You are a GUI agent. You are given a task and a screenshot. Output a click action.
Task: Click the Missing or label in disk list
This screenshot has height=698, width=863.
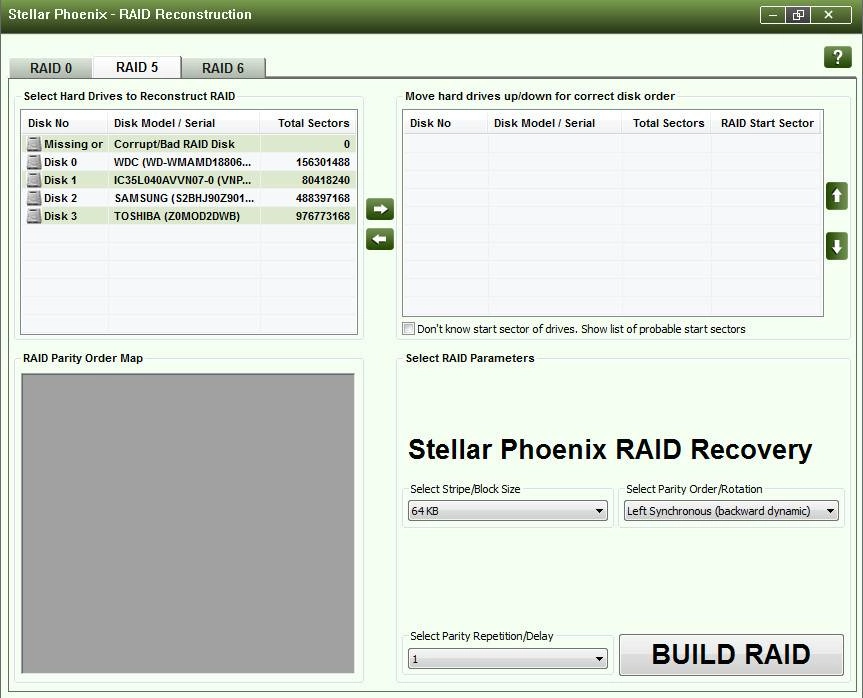tap(73, 144)
